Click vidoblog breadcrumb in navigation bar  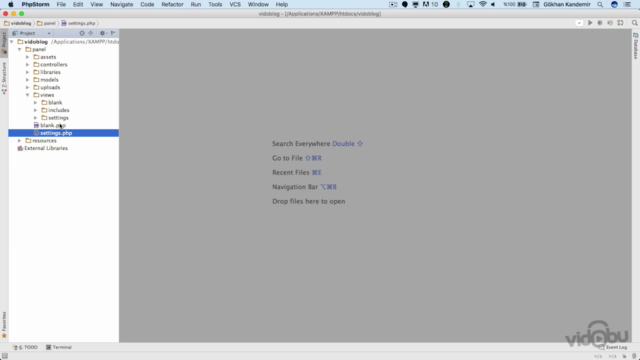[18, 23]
